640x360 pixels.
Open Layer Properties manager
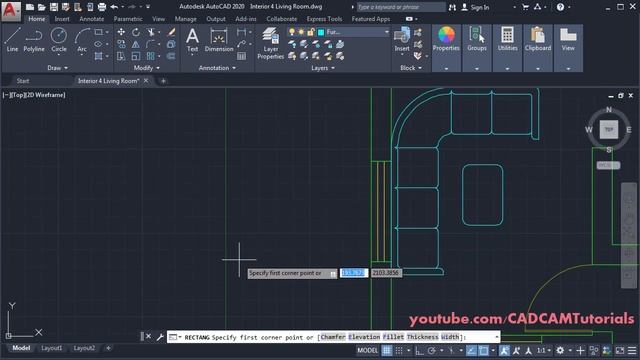[x=271, y=43]
